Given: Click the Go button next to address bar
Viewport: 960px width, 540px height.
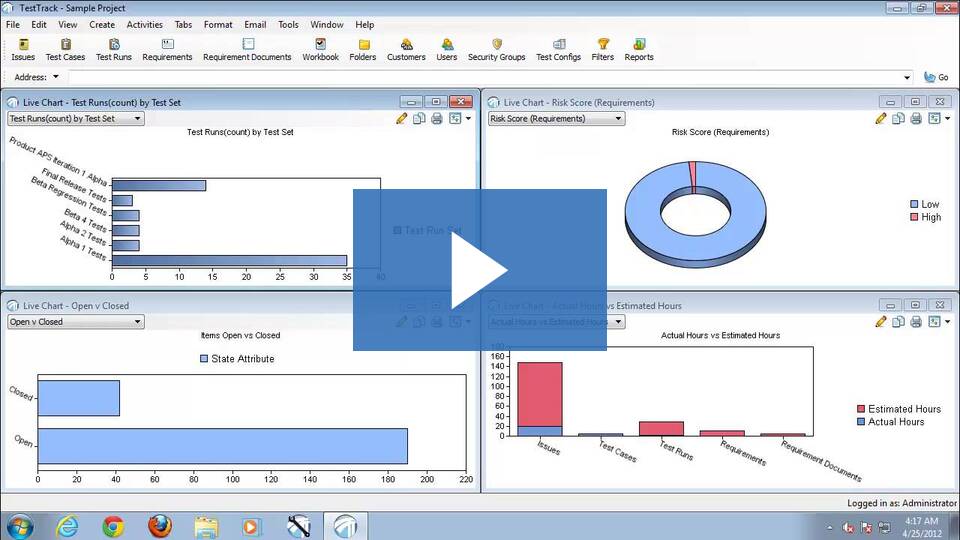Looking at the screenshot, I should (936, 77).
